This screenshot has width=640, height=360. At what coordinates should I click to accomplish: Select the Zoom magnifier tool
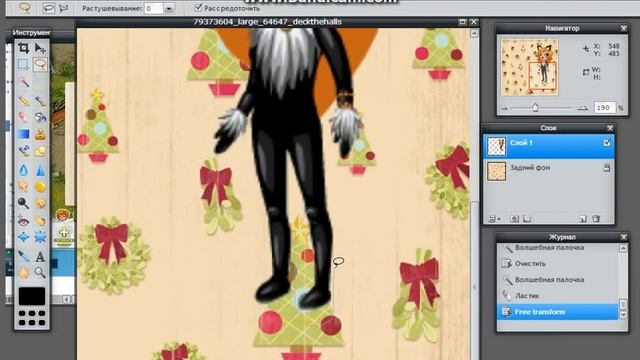click(x=40, y=272)
